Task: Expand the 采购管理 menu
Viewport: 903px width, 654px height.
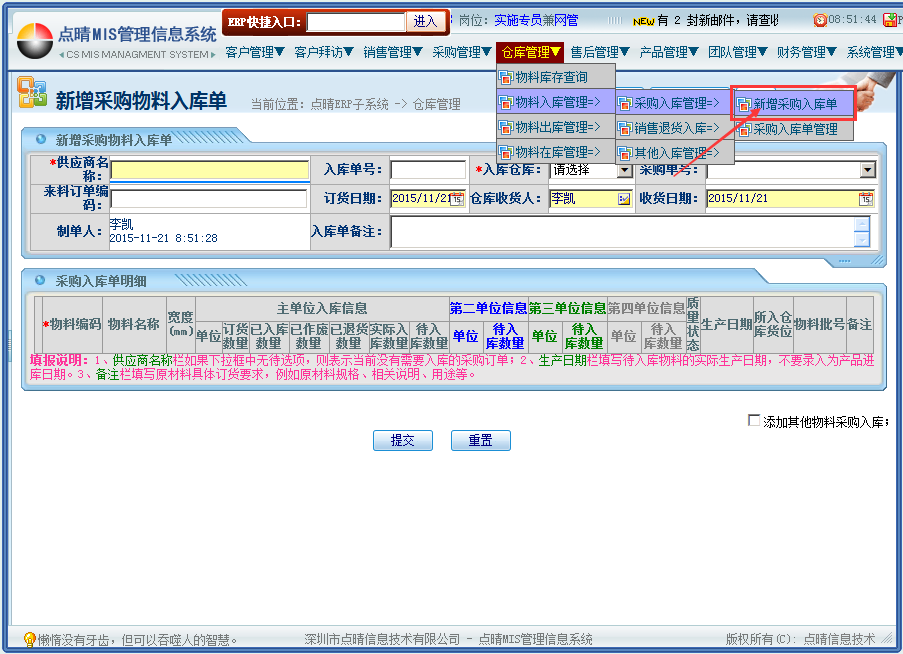Action: pyautogui.click(x=462, y=52)
